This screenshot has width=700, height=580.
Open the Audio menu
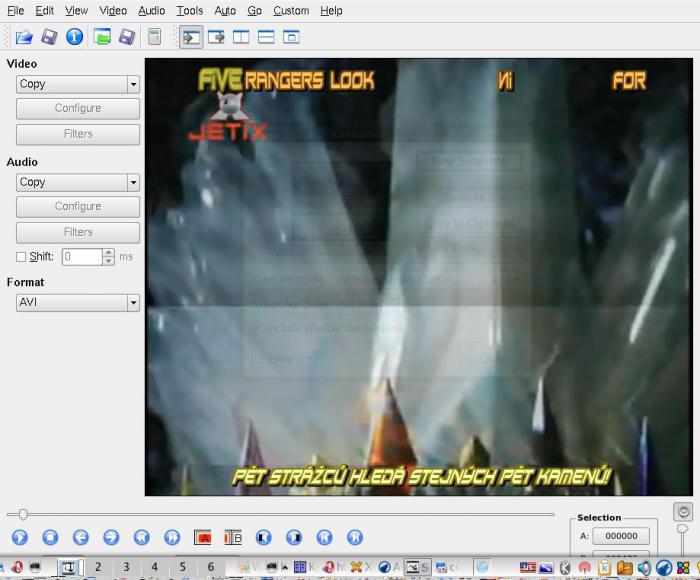[151, 11]
